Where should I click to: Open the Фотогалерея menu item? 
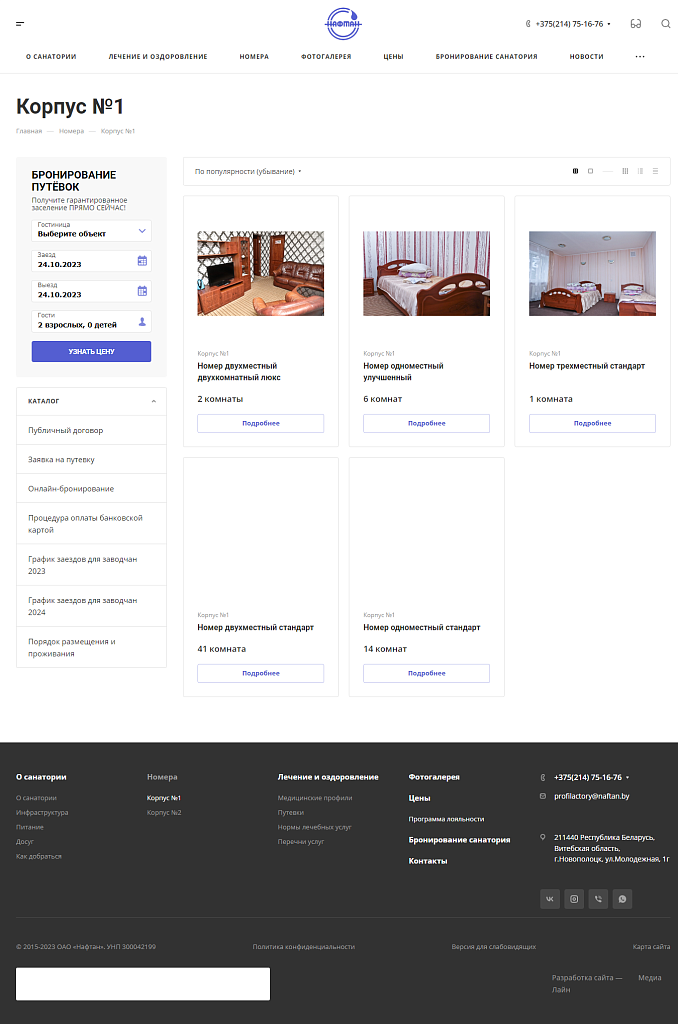326,57
